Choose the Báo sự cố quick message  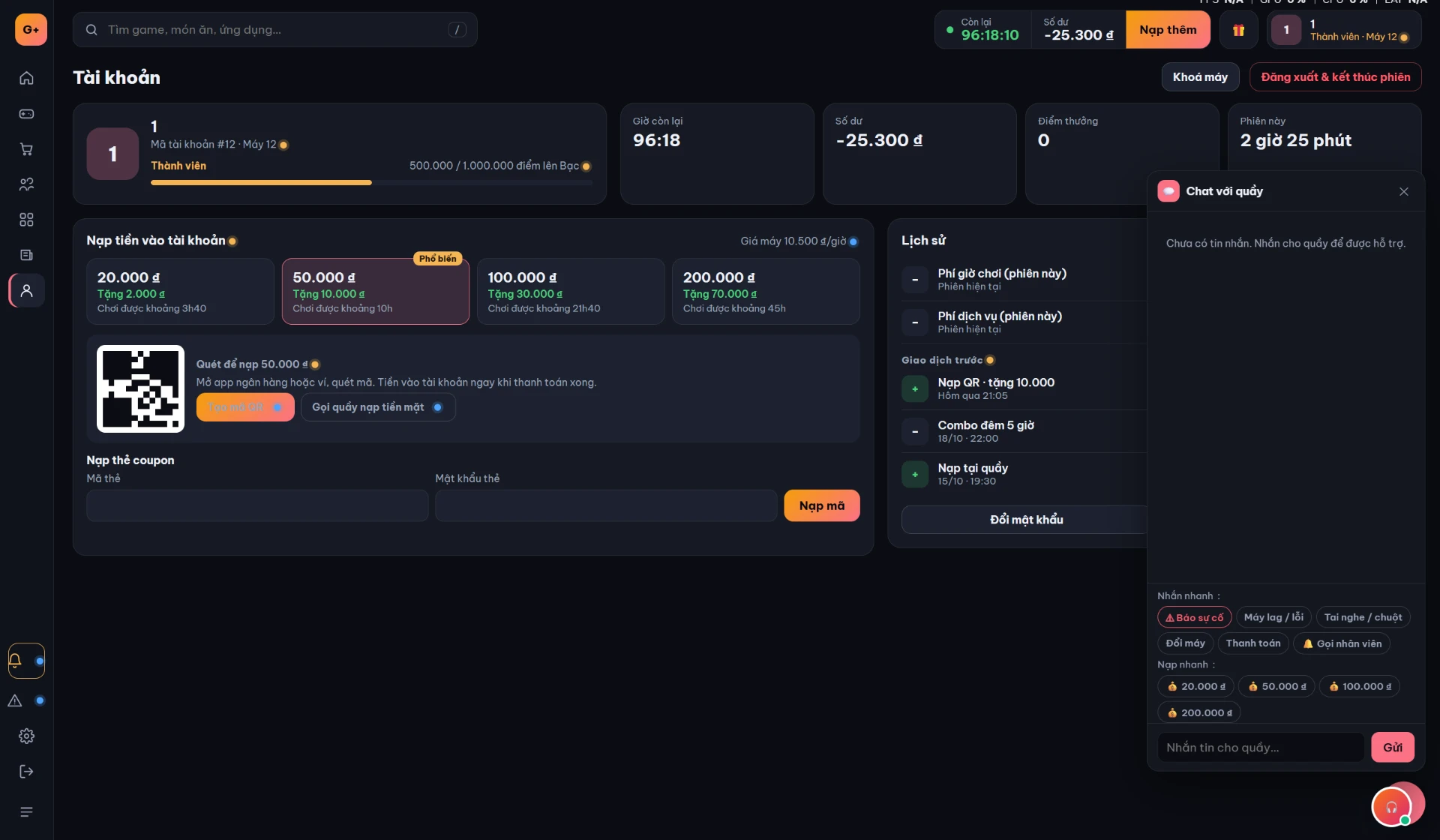pos(1194,617)
